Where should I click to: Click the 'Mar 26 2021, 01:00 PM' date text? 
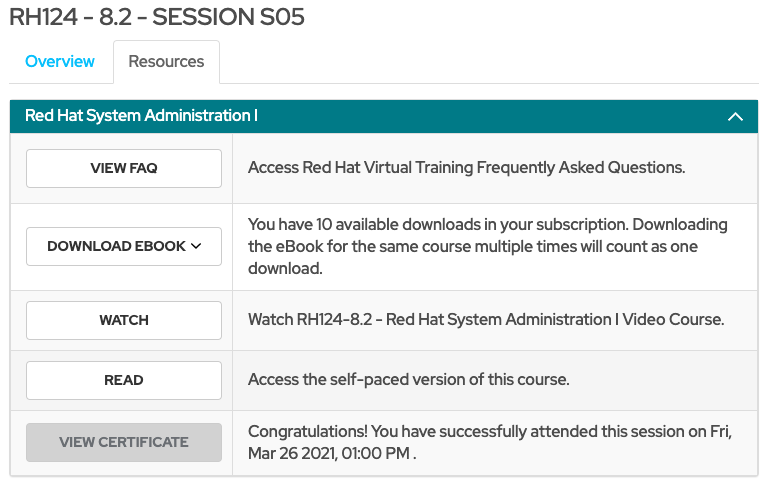pyautogui.click(x=330, y=453)
